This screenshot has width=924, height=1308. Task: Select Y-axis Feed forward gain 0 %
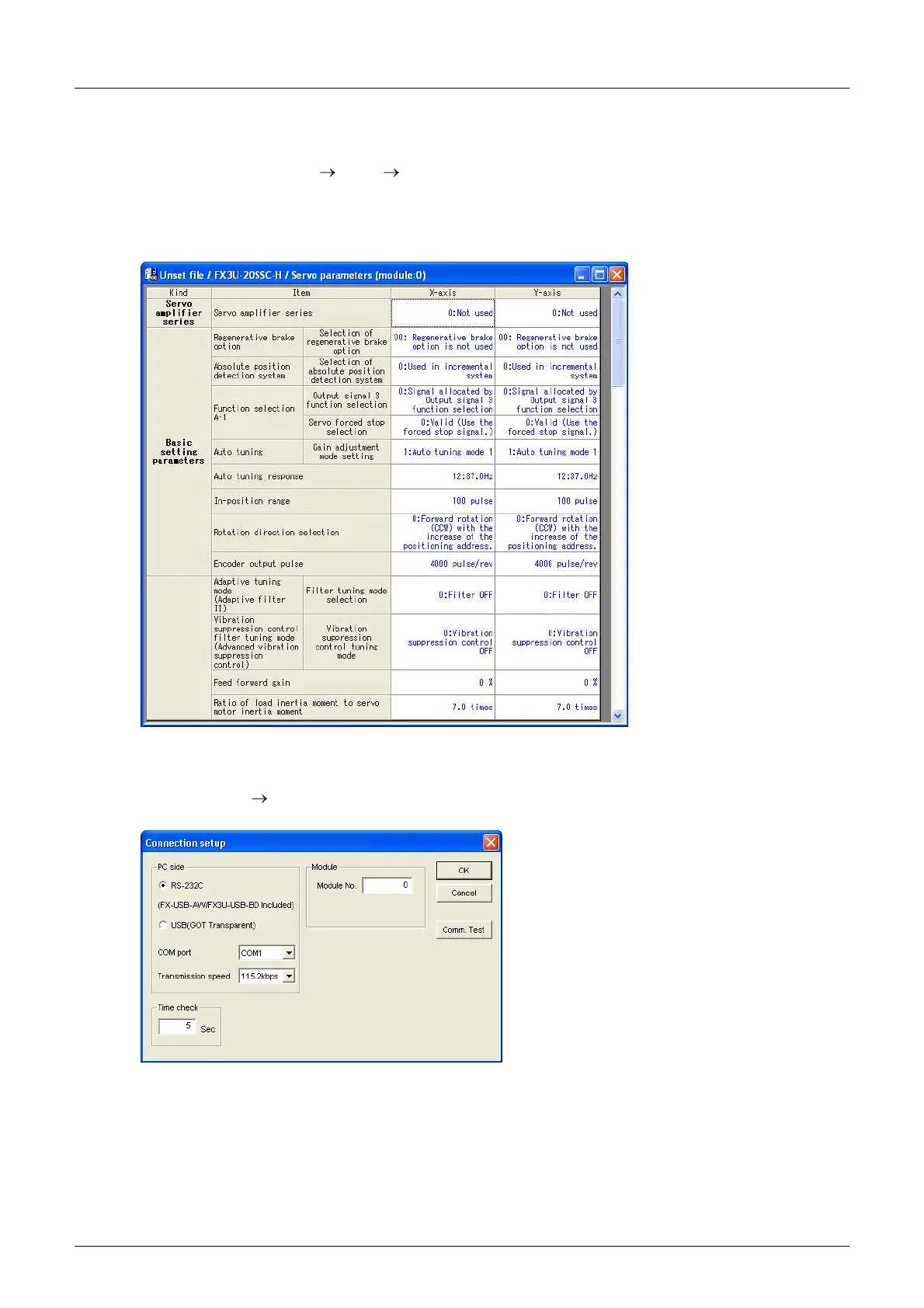[x=547, y=683]
